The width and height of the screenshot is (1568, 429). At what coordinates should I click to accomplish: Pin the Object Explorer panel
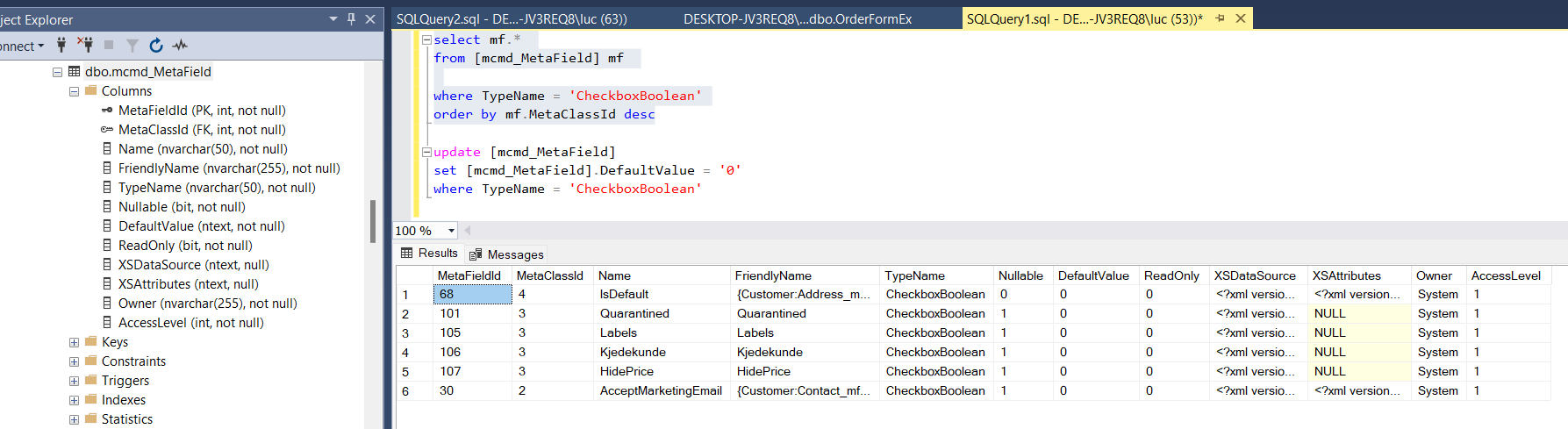pos(352,18)
